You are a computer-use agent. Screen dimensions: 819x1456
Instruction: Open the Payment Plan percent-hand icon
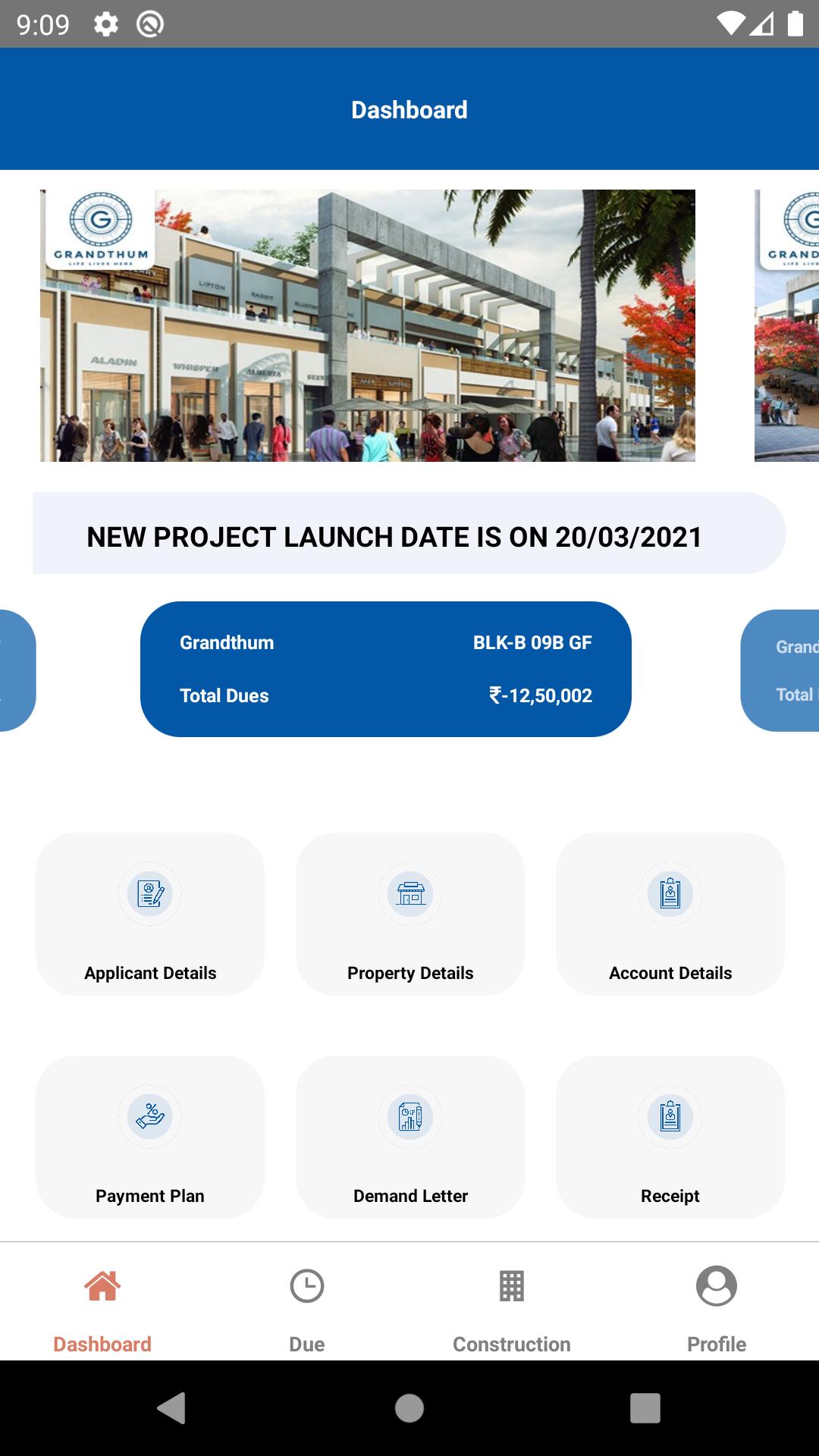click(x=150, y=1116)
